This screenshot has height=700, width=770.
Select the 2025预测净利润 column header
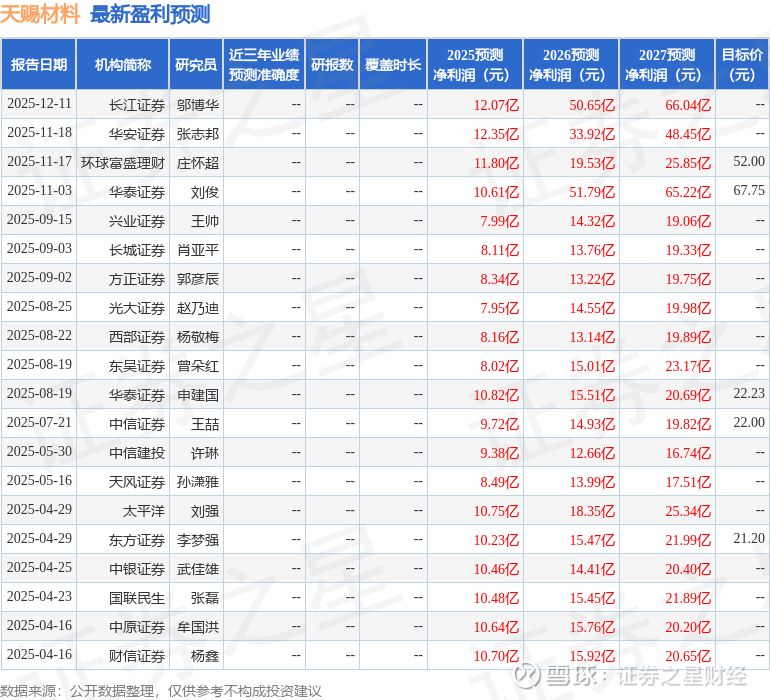475,64
